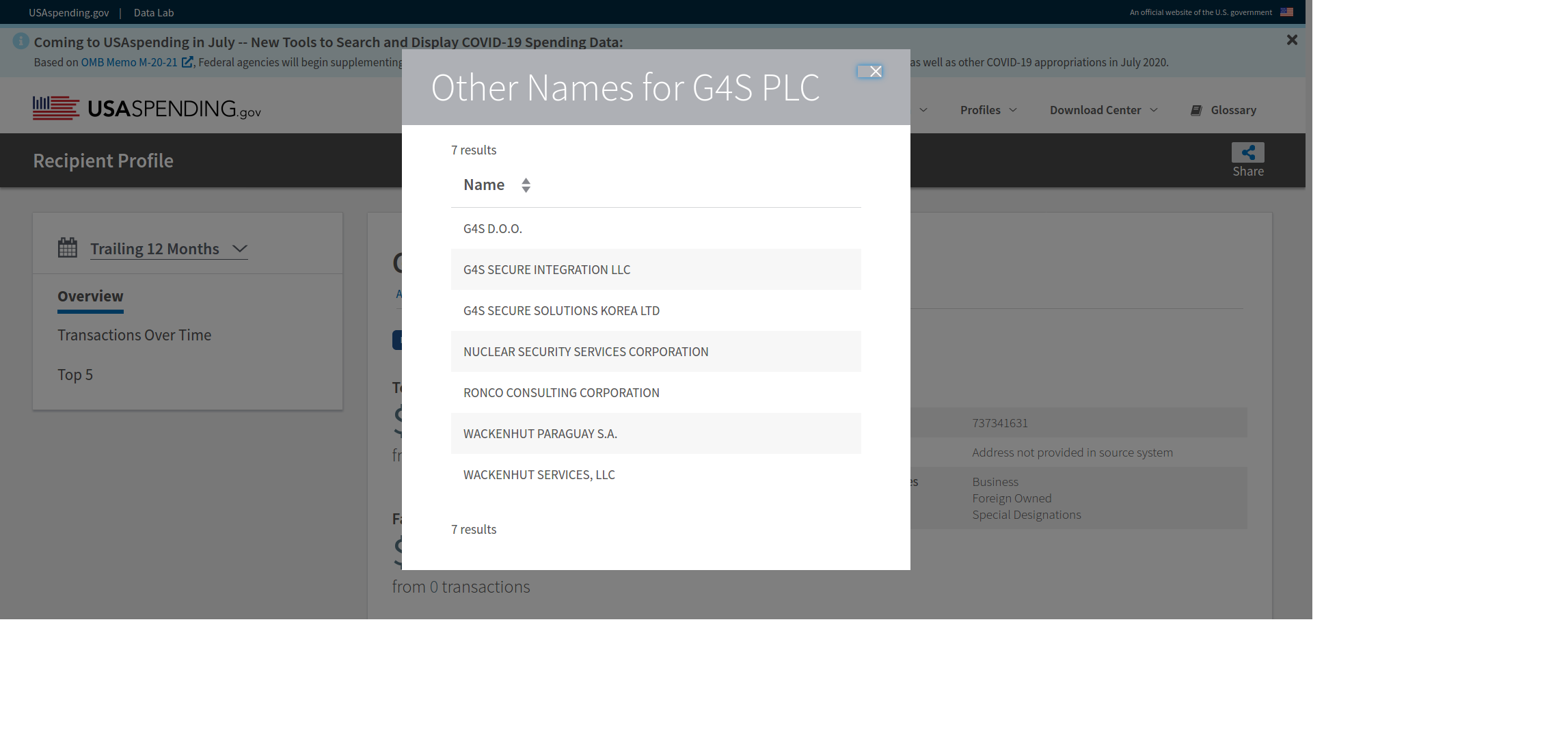
Task: Click the bottom 7 results count
Action: coord(474,529)
